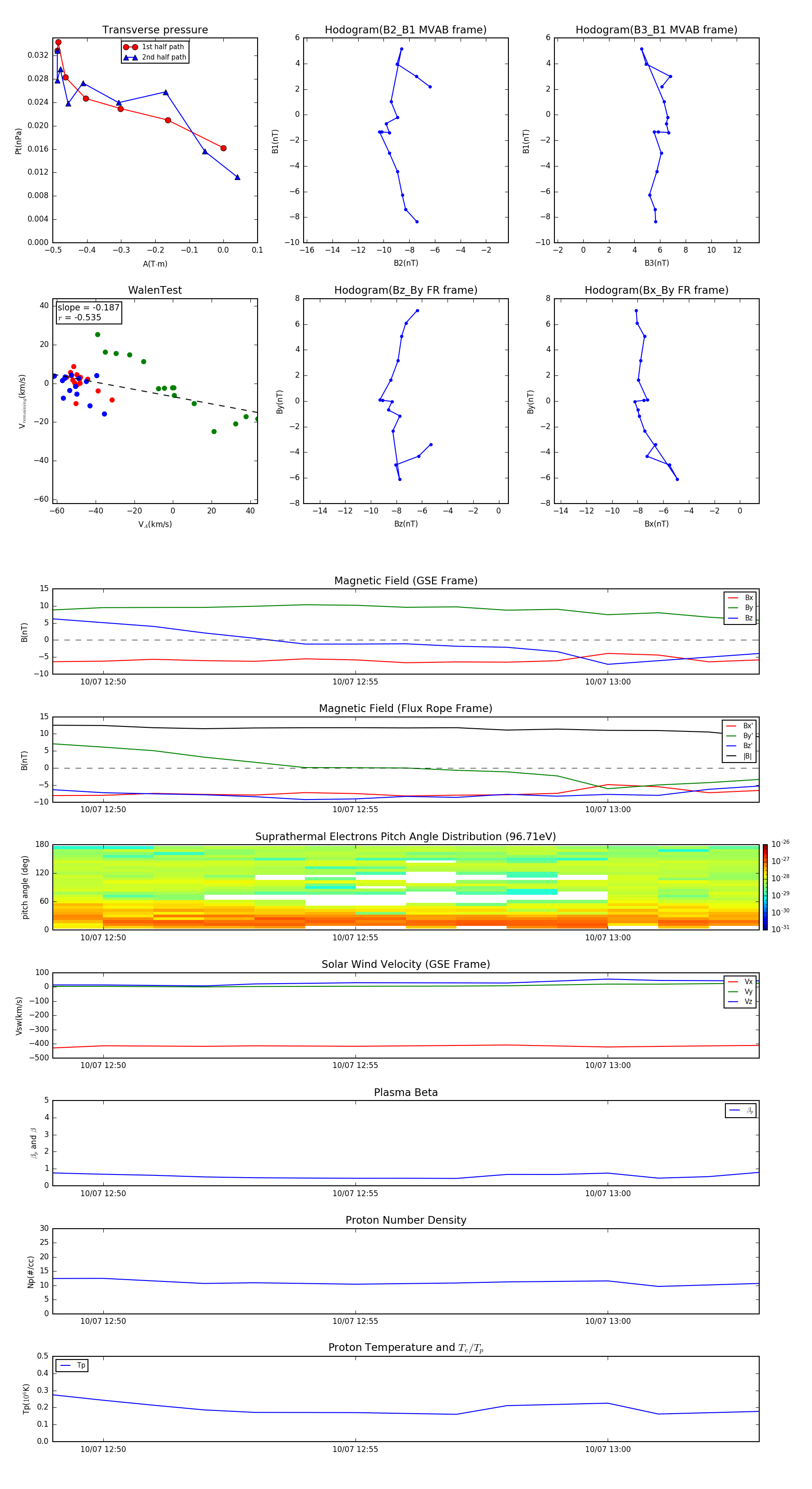Click the |B| entry in Flux Rope legend
812x1489 pixels.
tap(739, 756)
